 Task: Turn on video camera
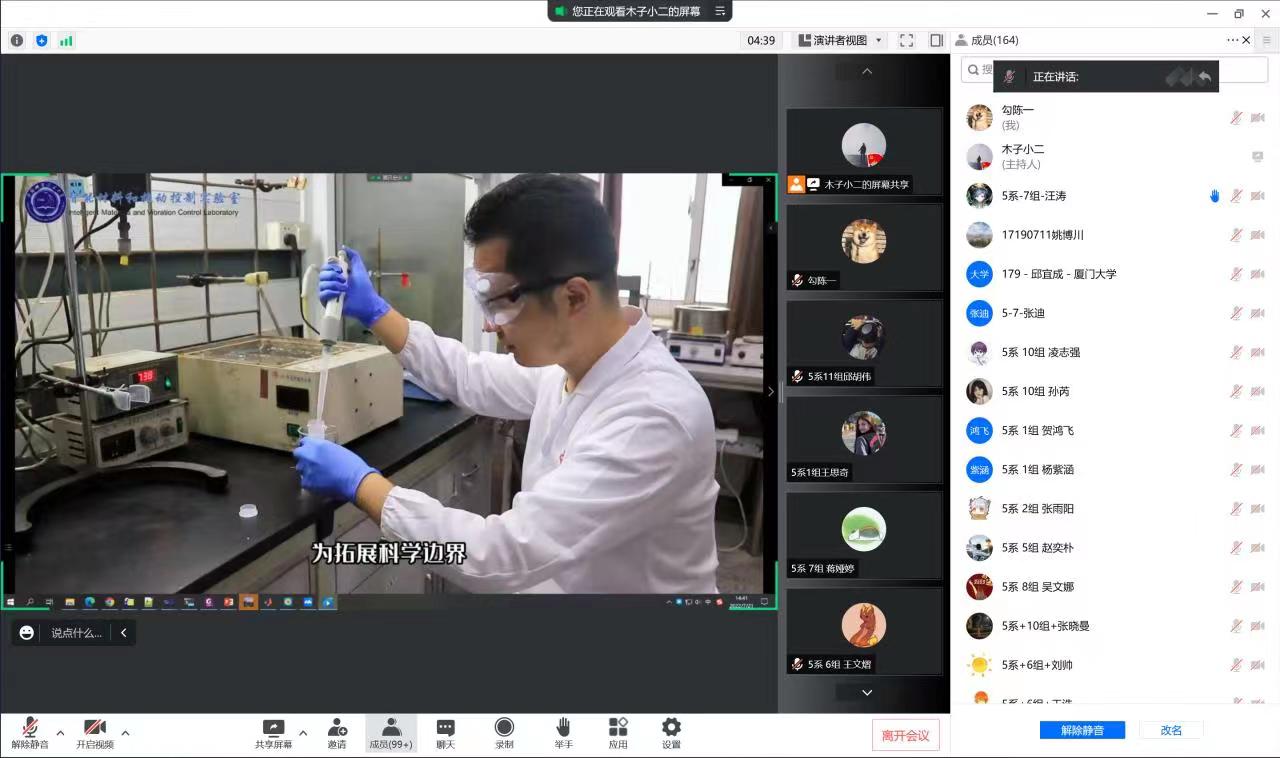coord(95,733)
